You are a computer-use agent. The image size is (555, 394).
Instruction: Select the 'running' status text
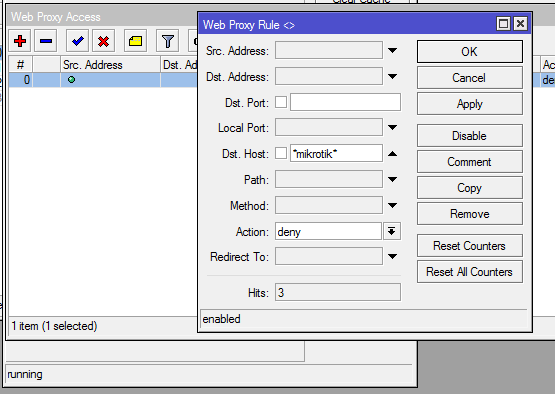[25, 374]
